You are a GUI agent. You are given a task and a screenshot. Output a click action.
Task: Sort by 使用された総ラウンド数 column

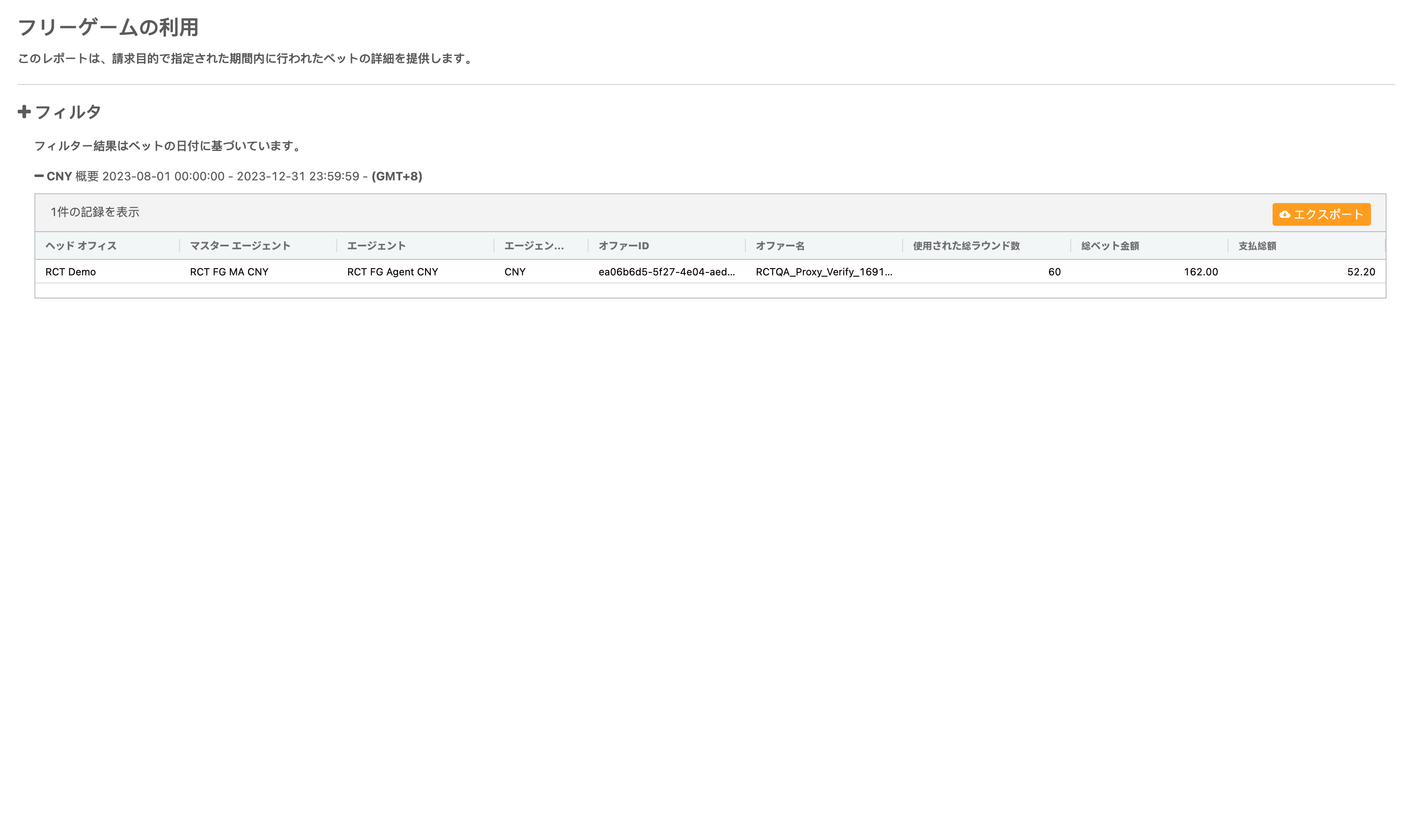(966, 246)
